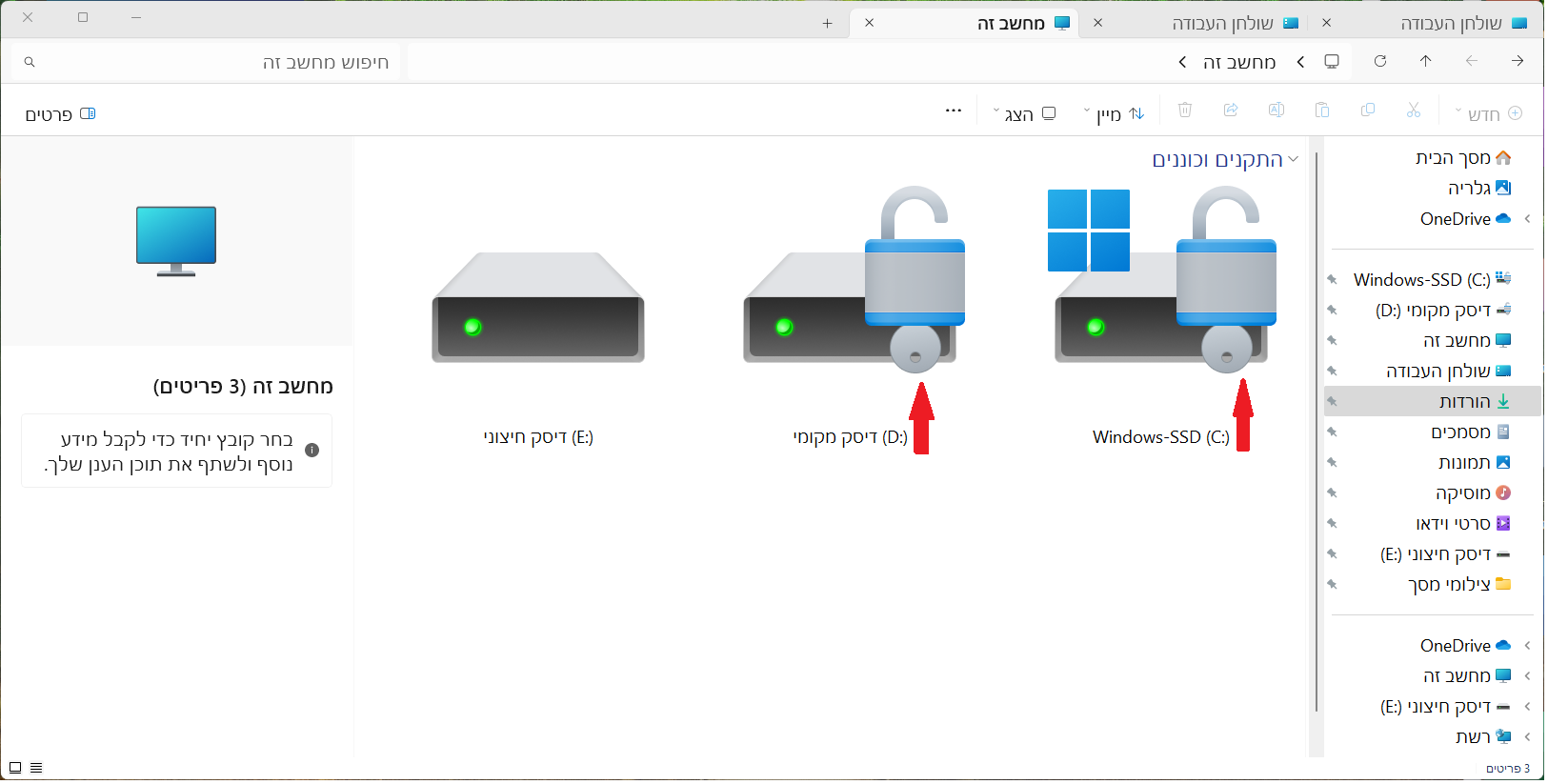Collapse the התקנים וכוננים group
Viewport: 1548px width, 784px height.
click(x=1293, y=159)
